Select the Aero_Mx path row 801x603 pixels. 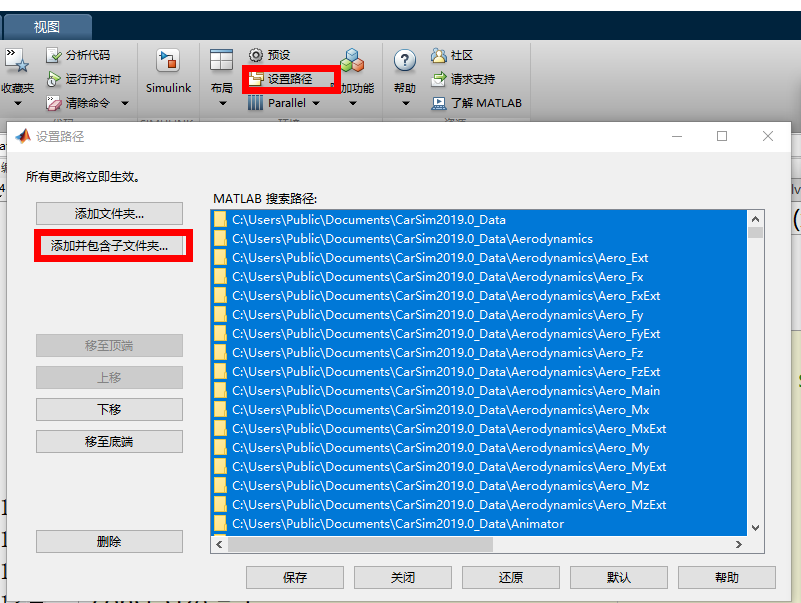point(479,409)
